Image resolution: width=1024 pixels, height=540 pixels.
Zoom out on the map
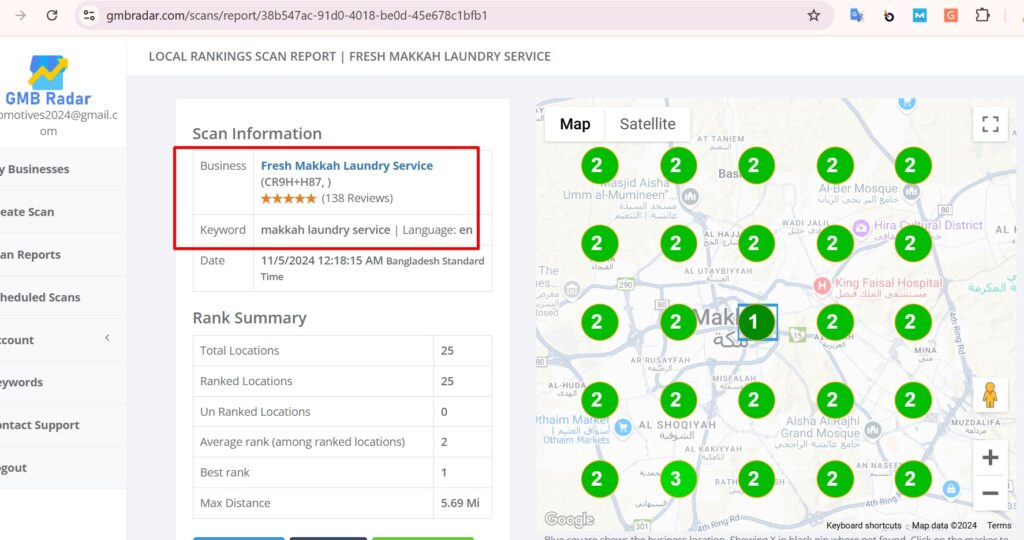tap(990, 493)
